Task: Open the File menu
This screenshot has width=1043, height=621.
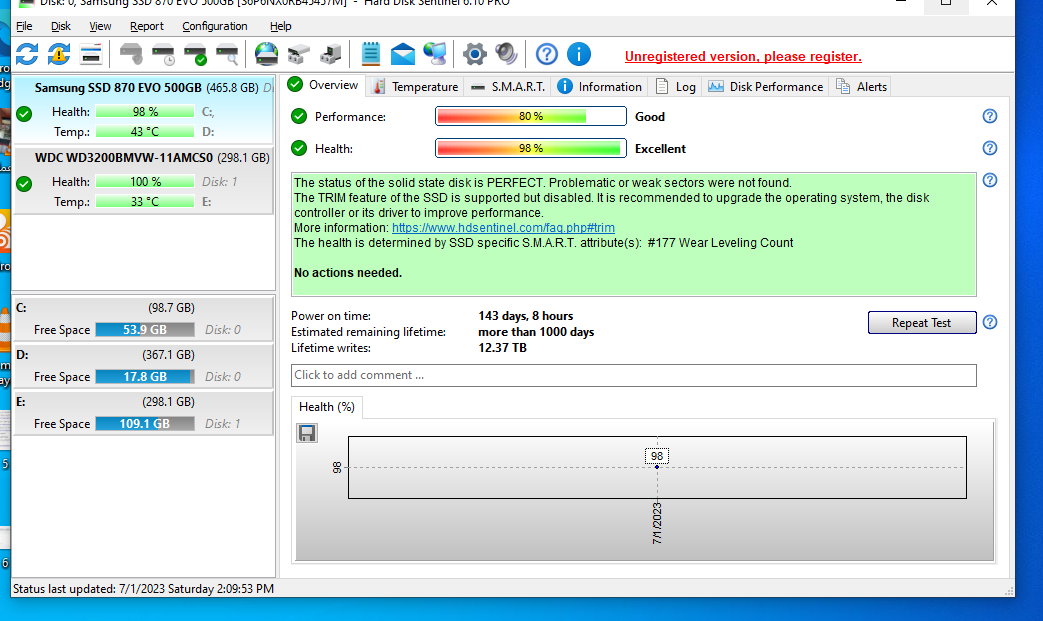Action: (24, 26)
